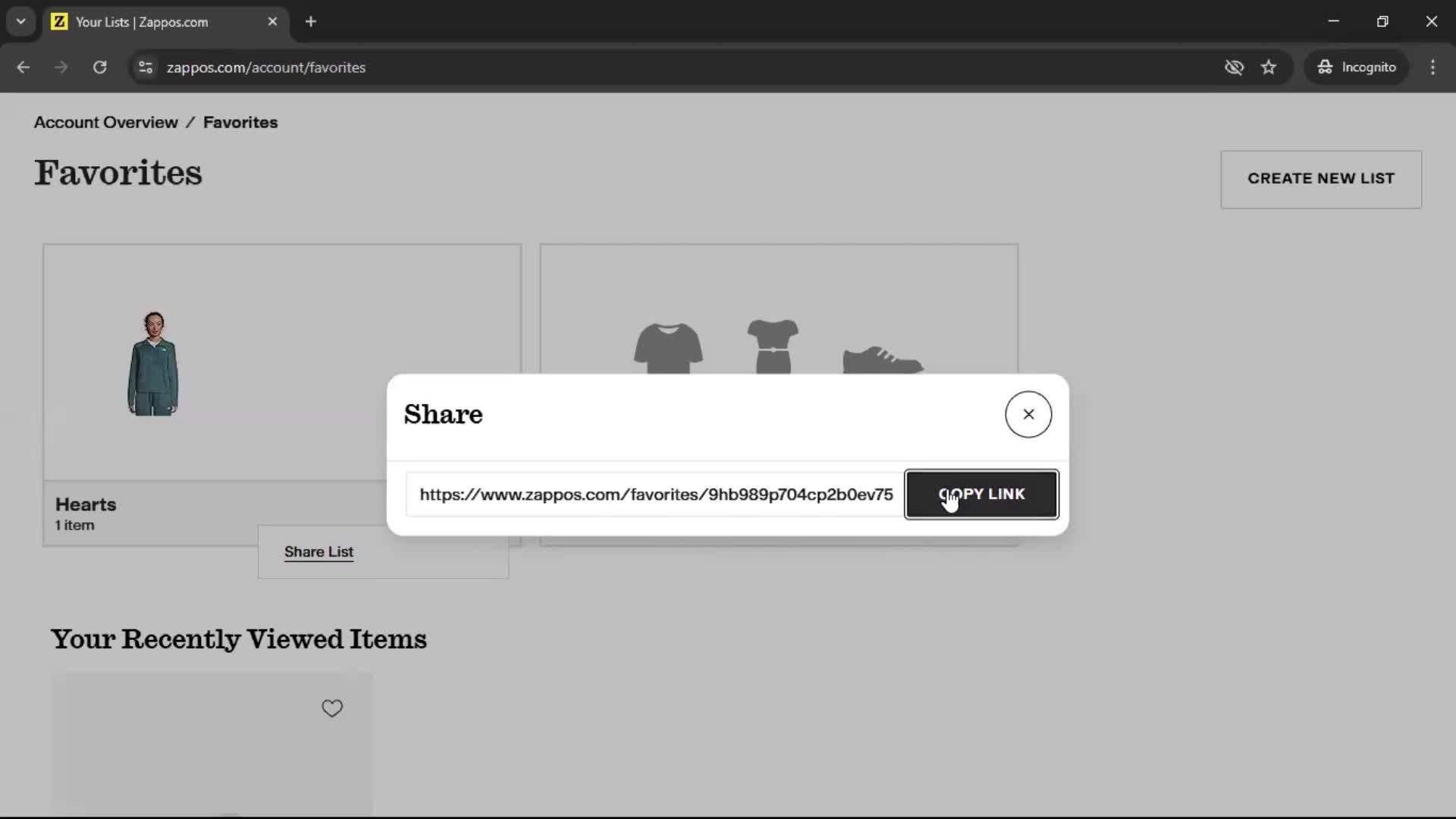Click the zappos.com/account/favorites address bar
Image resolution: width=1456 pixels, height=819 pixels.
(x=266, y=67)
